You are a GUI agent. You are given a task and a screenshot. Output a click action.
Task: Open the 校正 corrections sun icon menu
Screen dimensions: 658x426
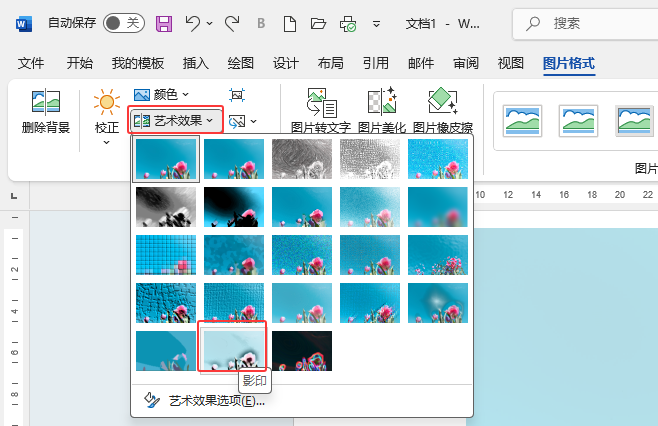(x=107, y=117)
